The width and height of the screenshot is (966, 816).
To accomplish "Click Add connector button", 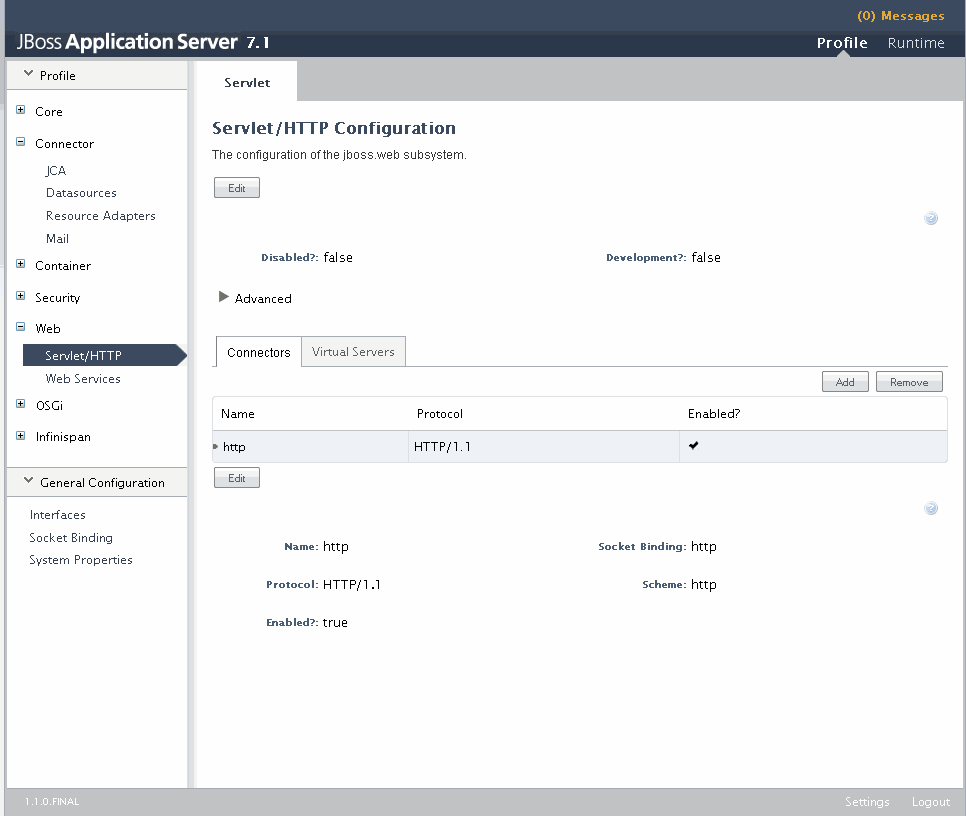I will click(x=845, y=382).
